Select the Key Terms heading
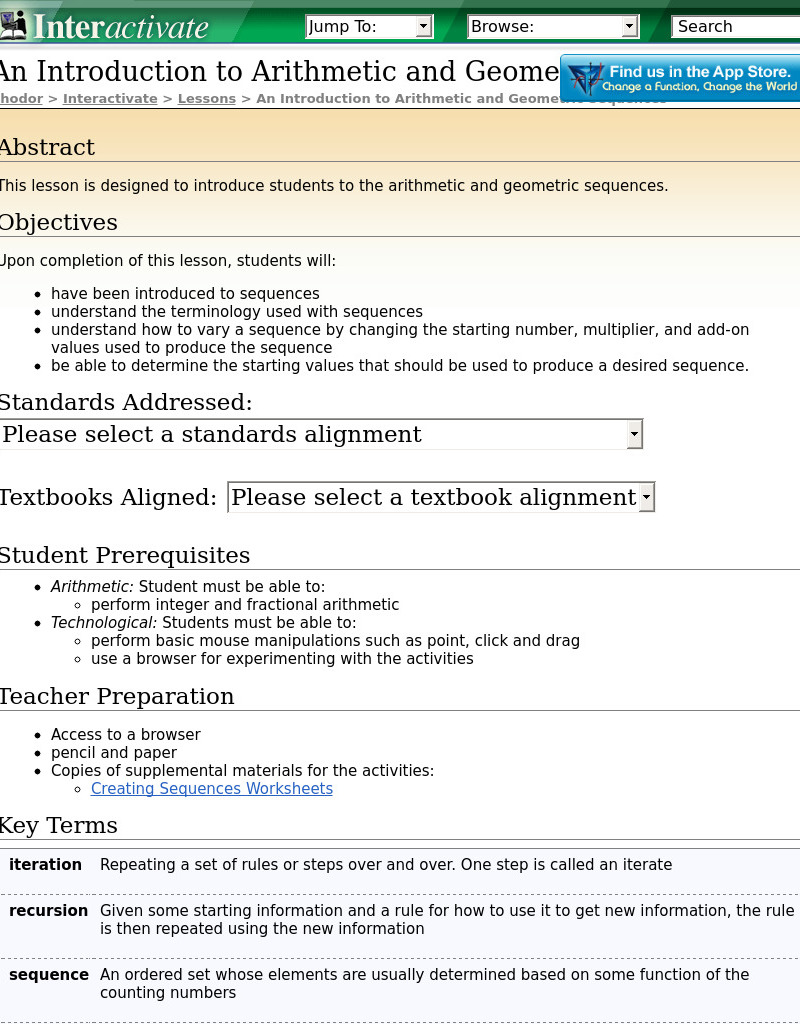 (x=58, y=825)
